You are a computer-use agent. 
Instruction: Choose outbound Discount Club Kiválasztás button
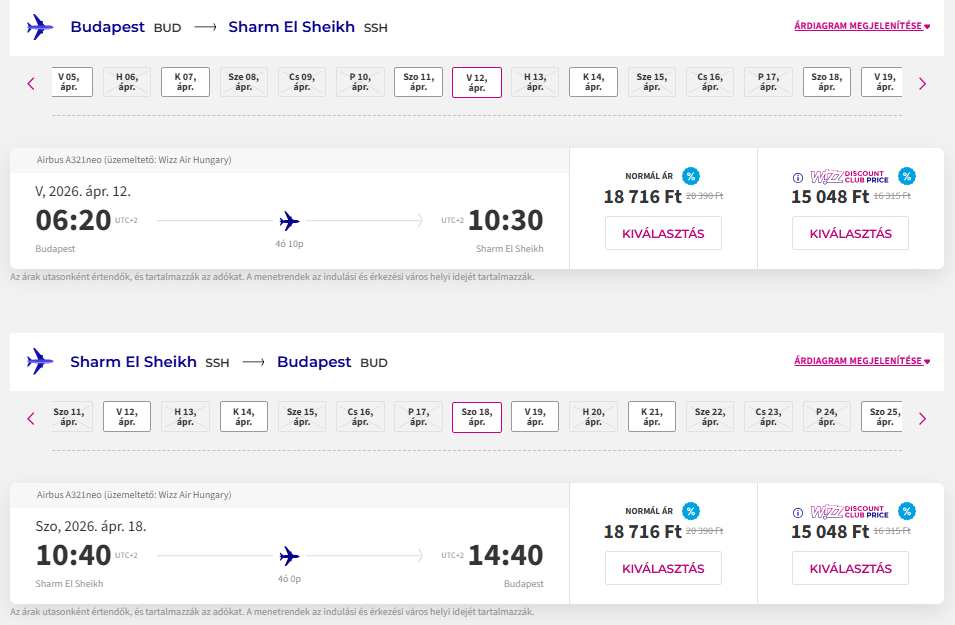(850, 233)
